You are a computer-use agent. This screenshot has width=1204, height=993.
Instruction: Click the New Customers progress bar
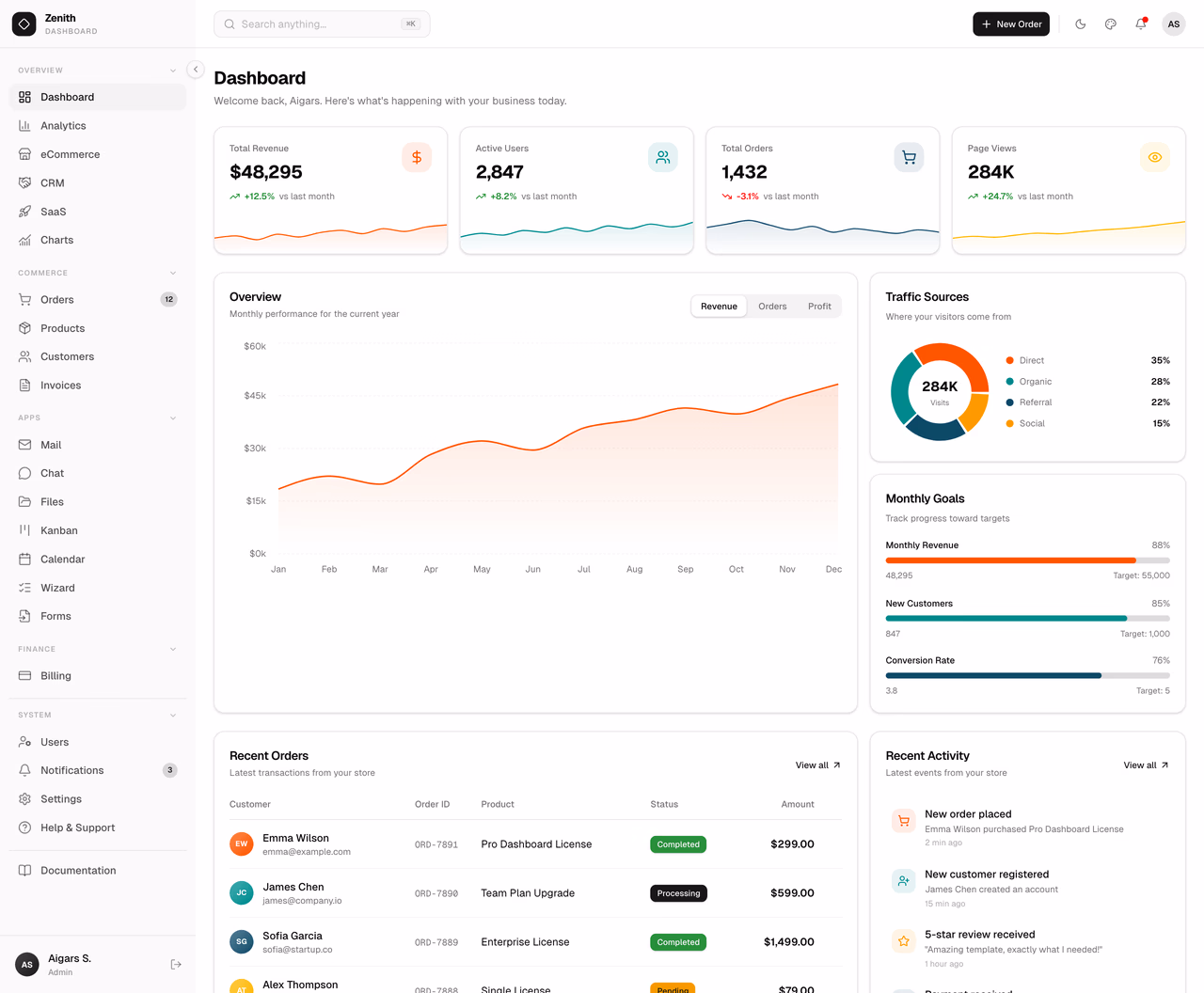tap(1028, 619)
